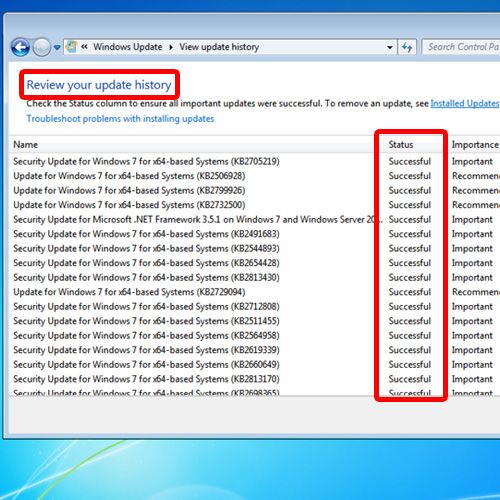Click the Forward navigation button
The width and height of the screenshot is (500, 500).
[x=42, y=47]
